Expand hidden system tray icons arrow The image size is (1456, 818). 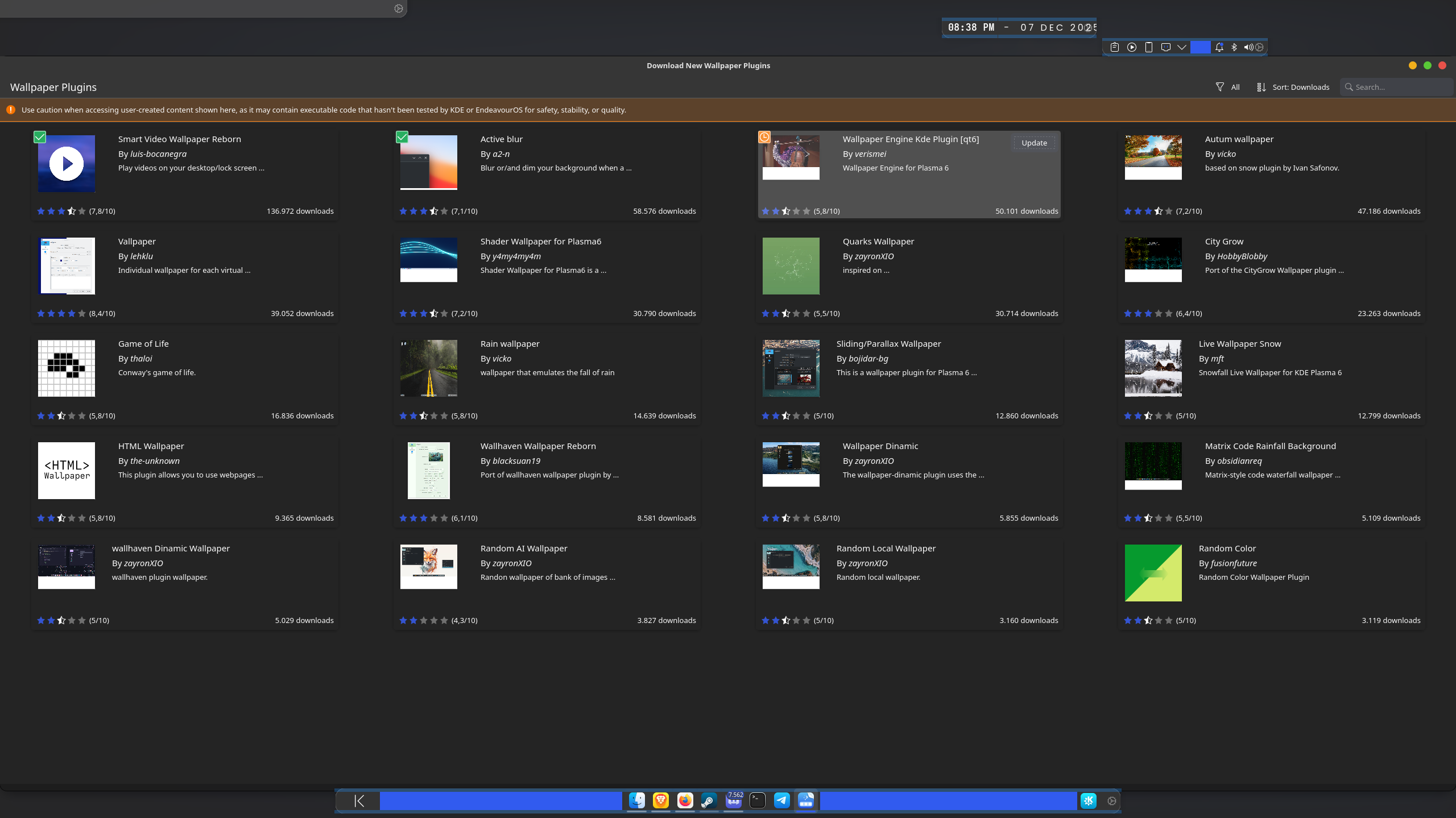[x=1182, y=47]
